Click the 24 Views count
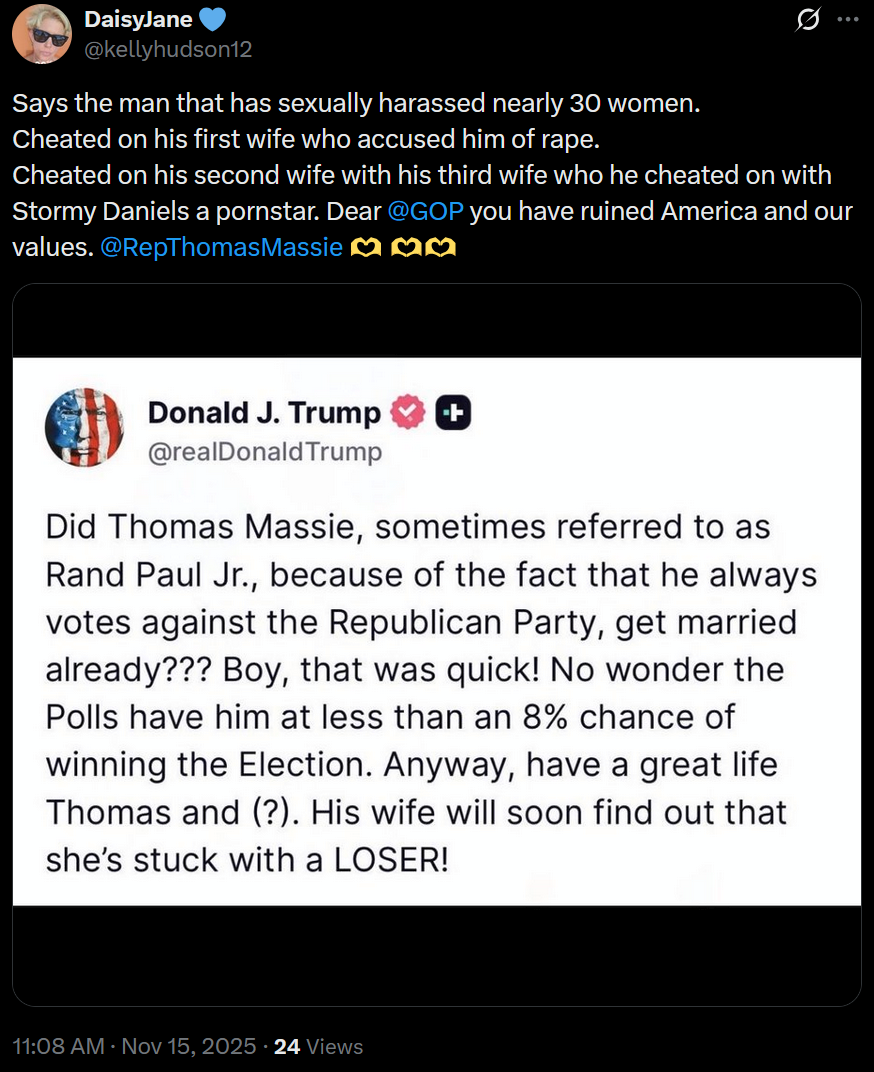 click(x=318, y=1046)
